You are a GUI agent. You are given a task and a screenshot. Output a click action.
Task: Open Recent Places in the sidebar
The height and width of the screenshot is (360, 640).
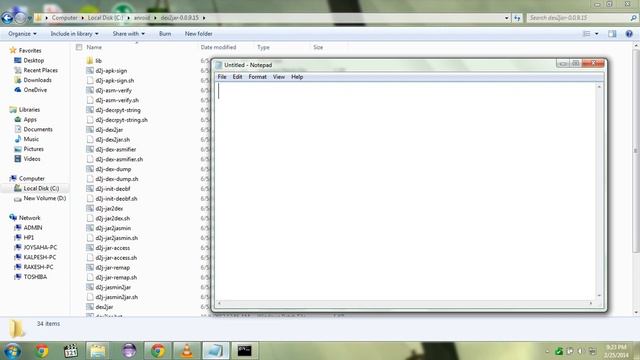click(x=40, y=70)
